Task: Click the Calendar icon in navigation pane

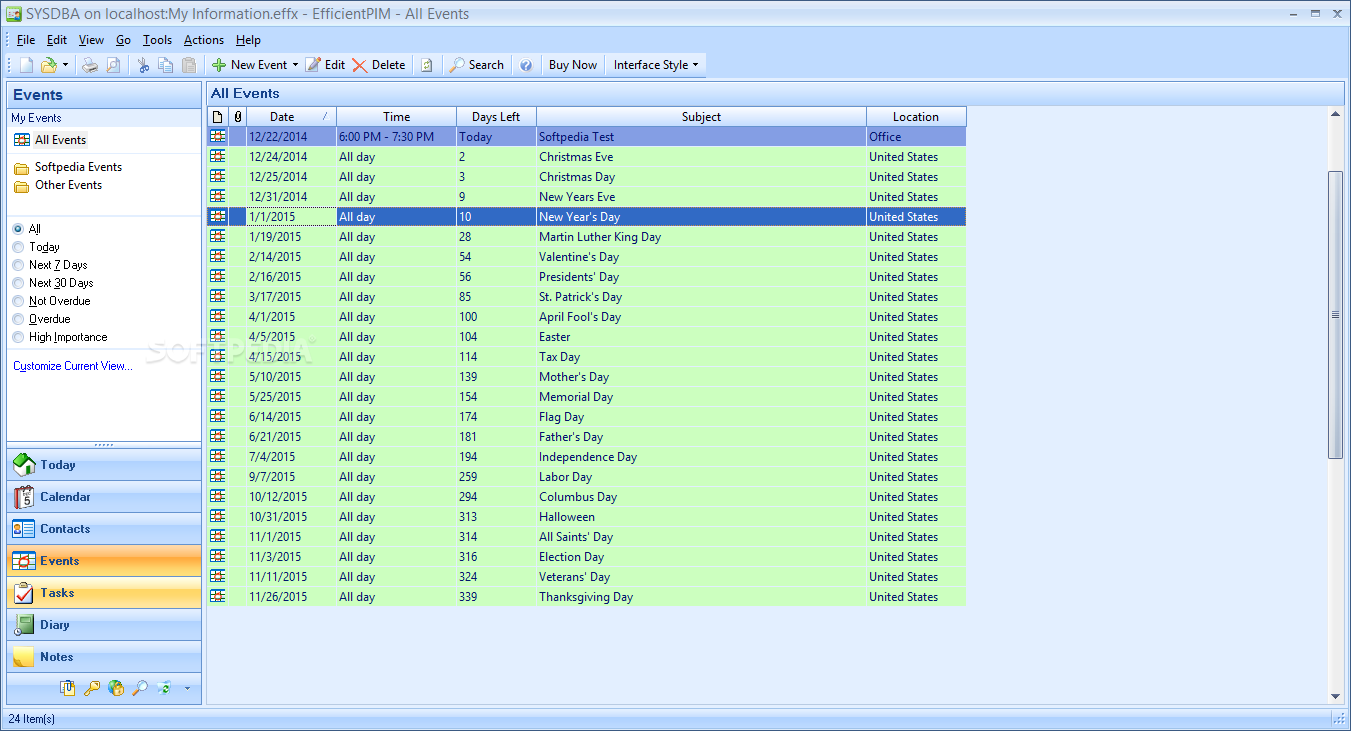Action: (x=24, y=497)
